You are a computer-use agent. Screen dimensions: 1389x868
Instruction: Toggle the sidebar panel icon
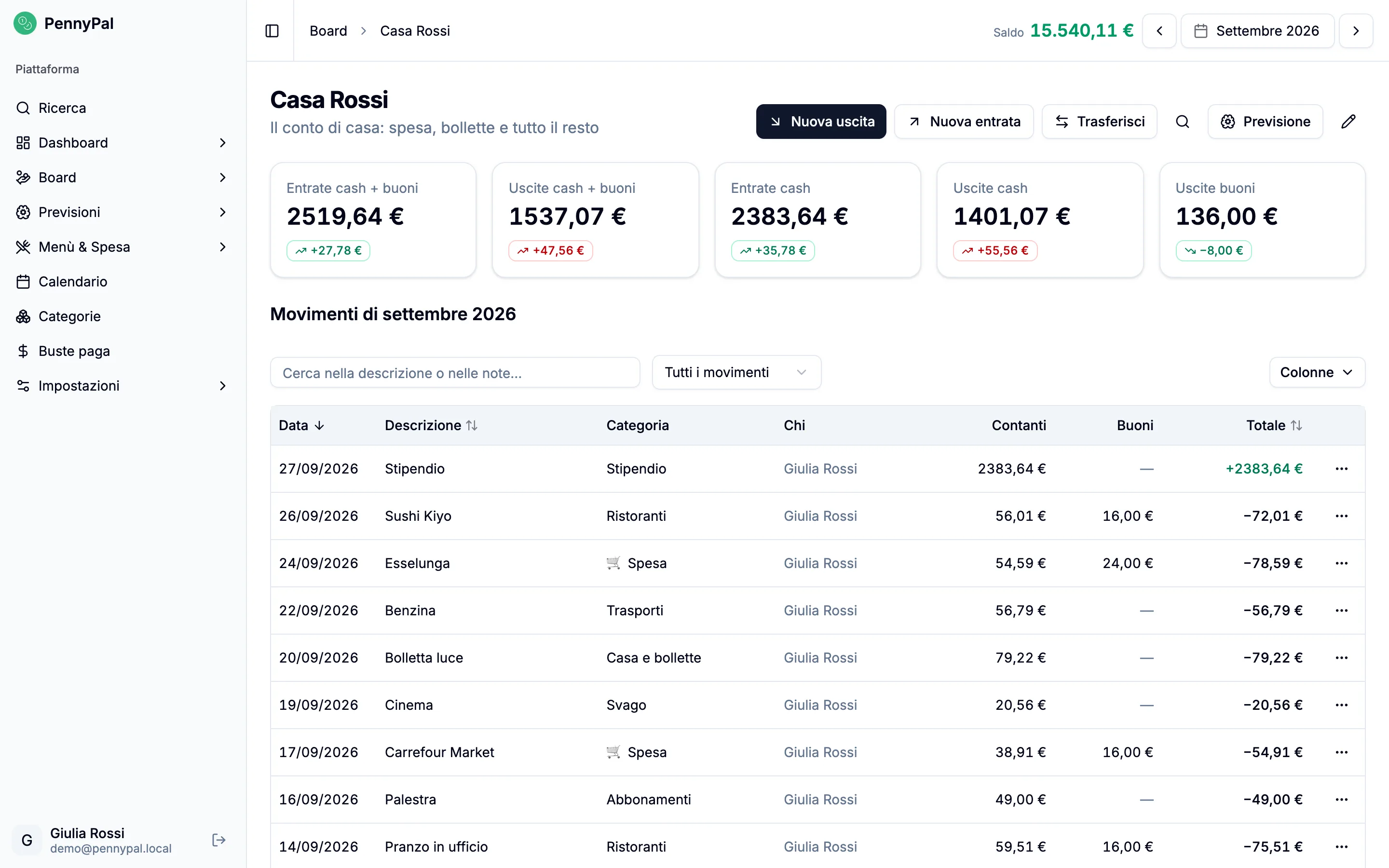pos(272,31)
